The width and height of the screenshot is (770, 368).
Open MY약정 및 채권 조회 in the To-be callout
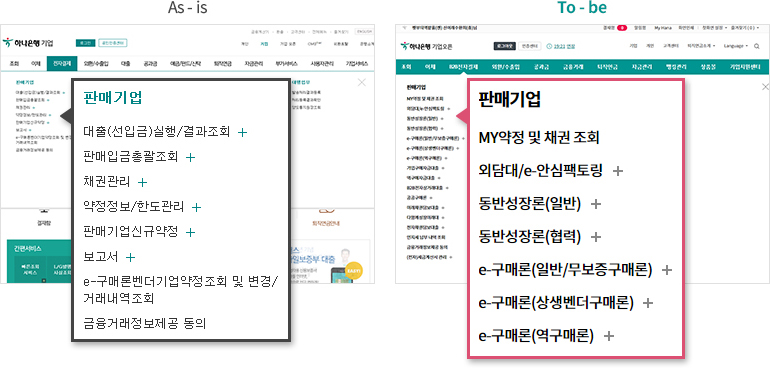coord(539,138)
